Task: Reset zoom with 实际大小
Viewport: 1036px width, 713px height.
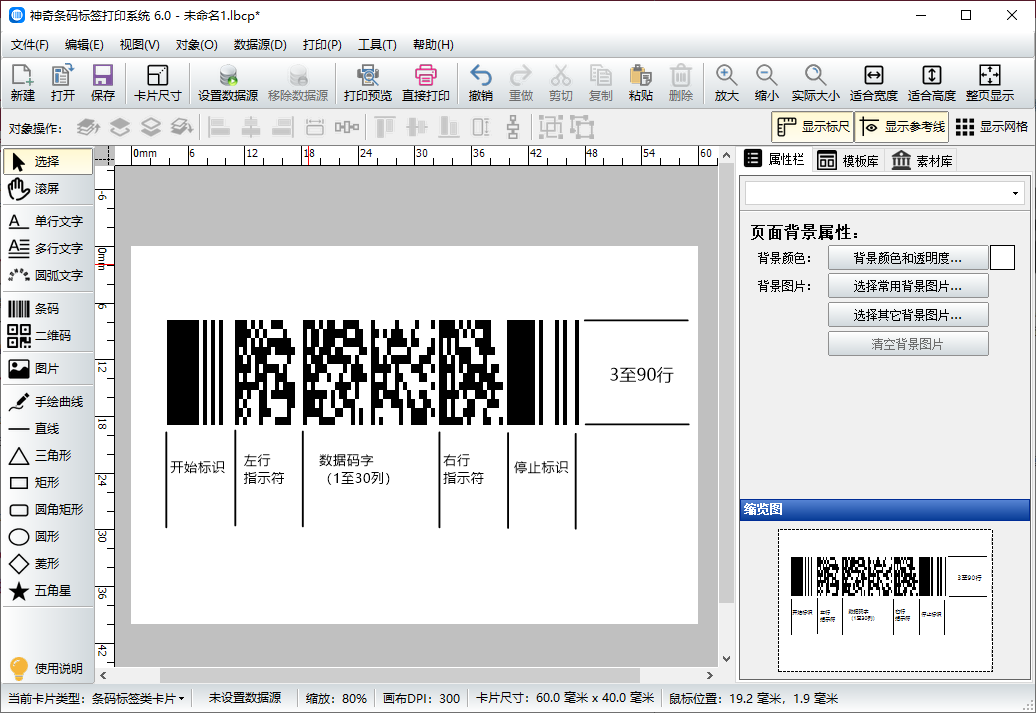Action: coord(815,83)
